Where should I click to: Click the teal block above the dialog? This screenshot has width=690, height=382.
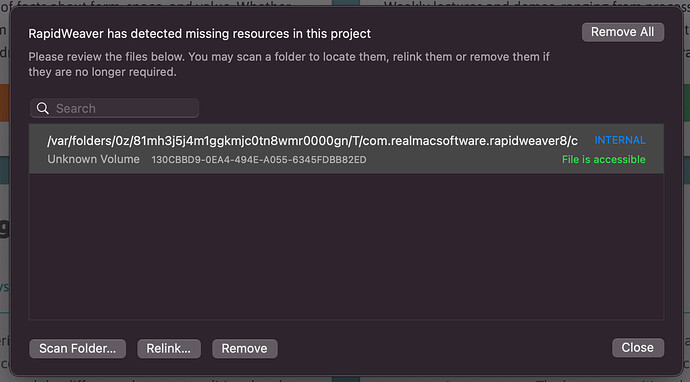pyautogui.click(x=346, y=3)
